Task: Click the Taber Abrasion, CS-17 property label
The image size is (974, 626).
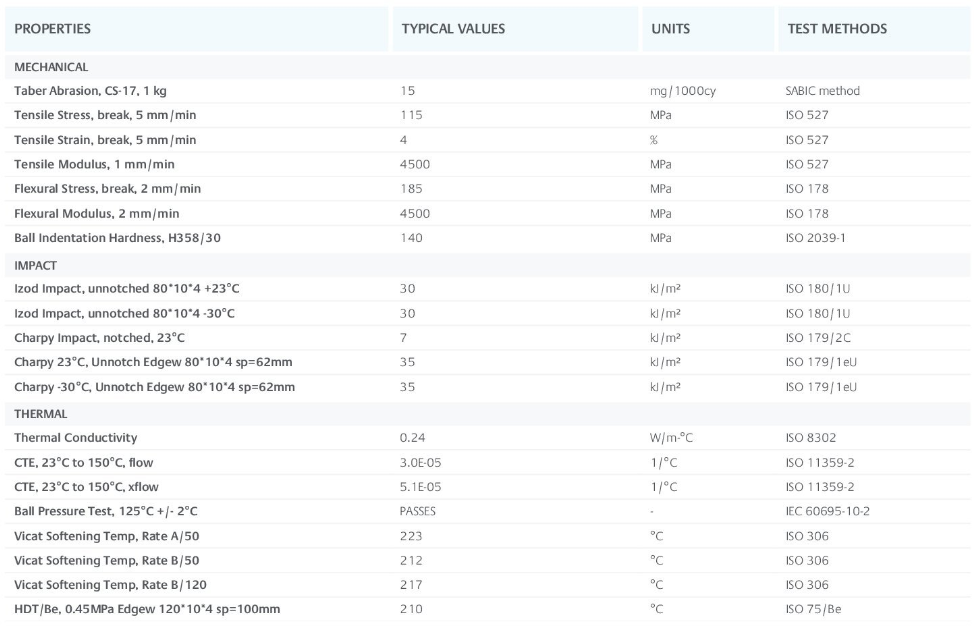Action: click(88, 91)
